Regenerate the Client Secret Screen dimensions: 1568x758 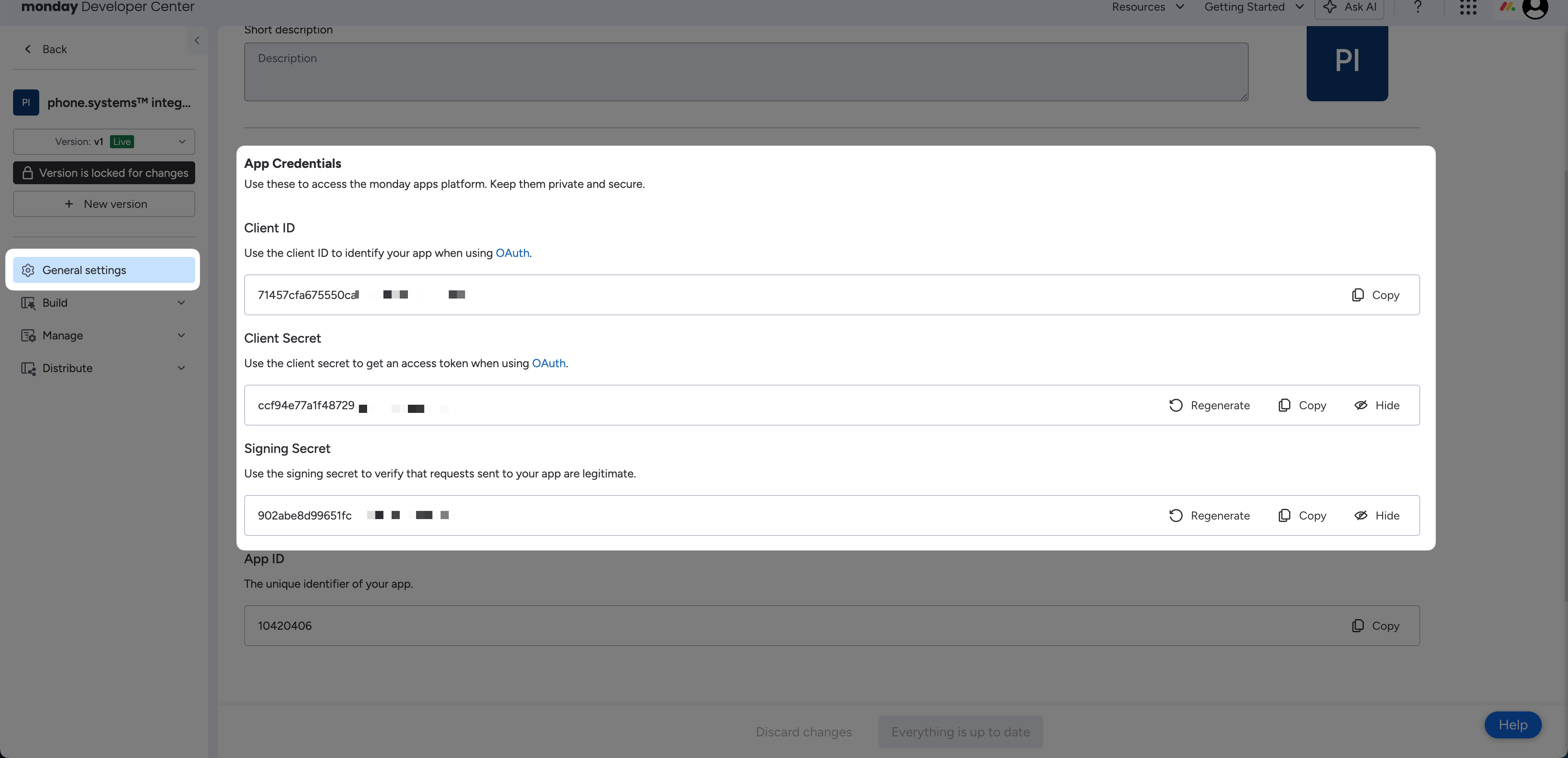(1209, 406)
